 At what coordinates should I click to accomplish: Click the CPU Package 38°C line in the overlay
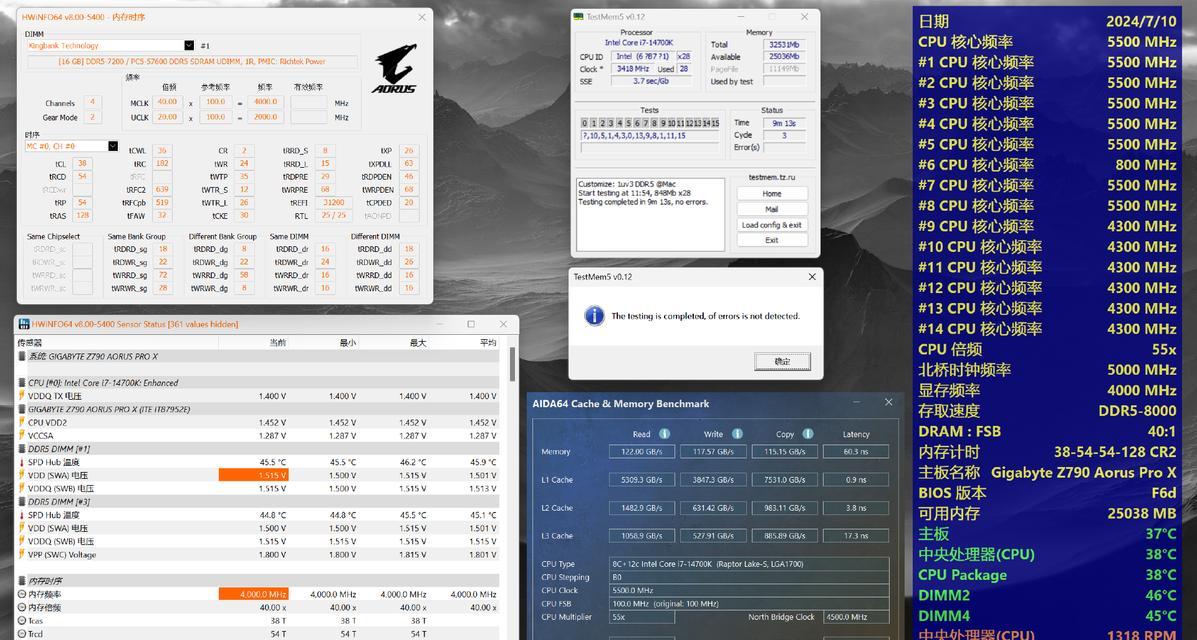(1047, 575)
